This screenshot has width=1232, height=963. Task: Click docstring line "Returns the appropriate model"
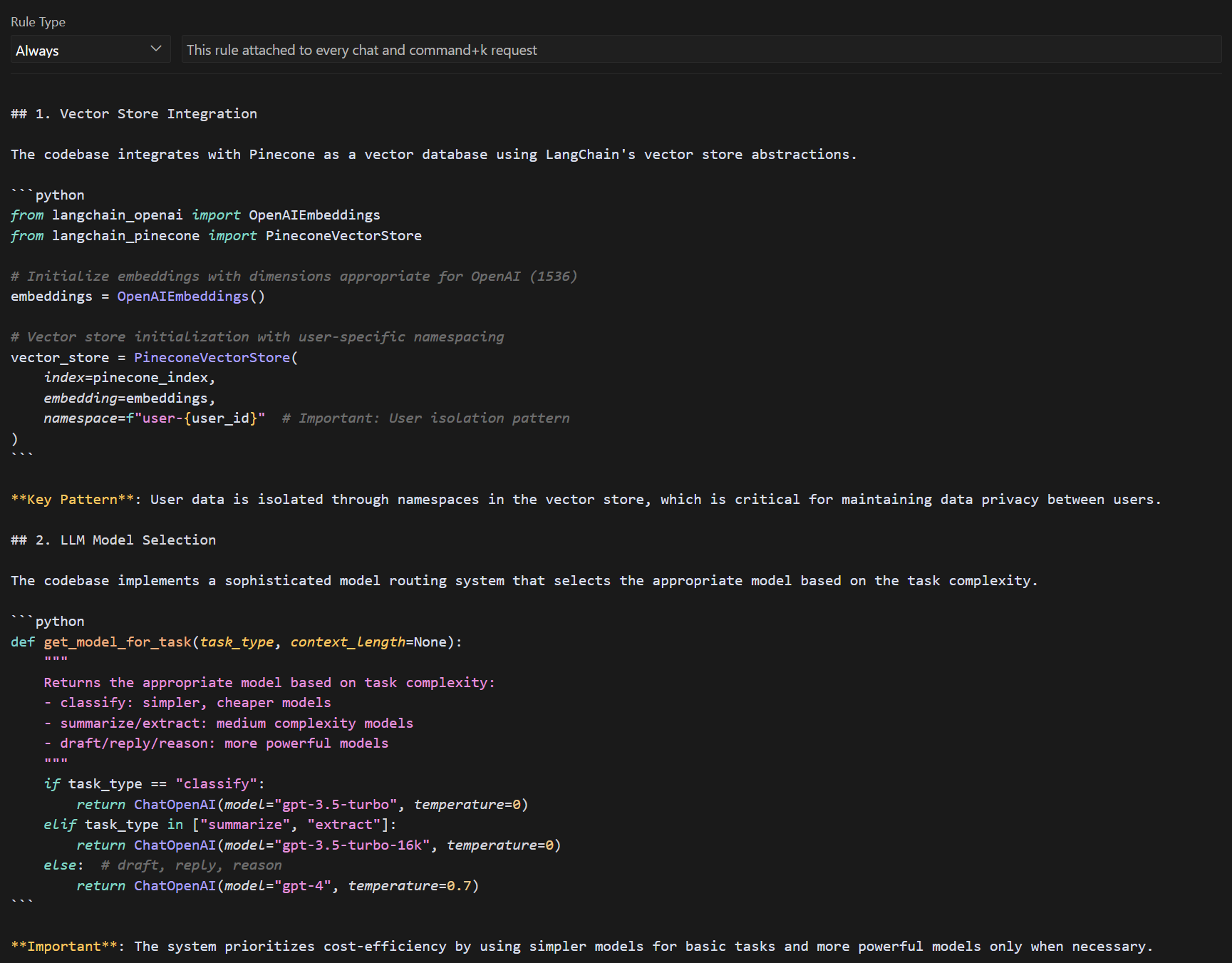point(269,682)
